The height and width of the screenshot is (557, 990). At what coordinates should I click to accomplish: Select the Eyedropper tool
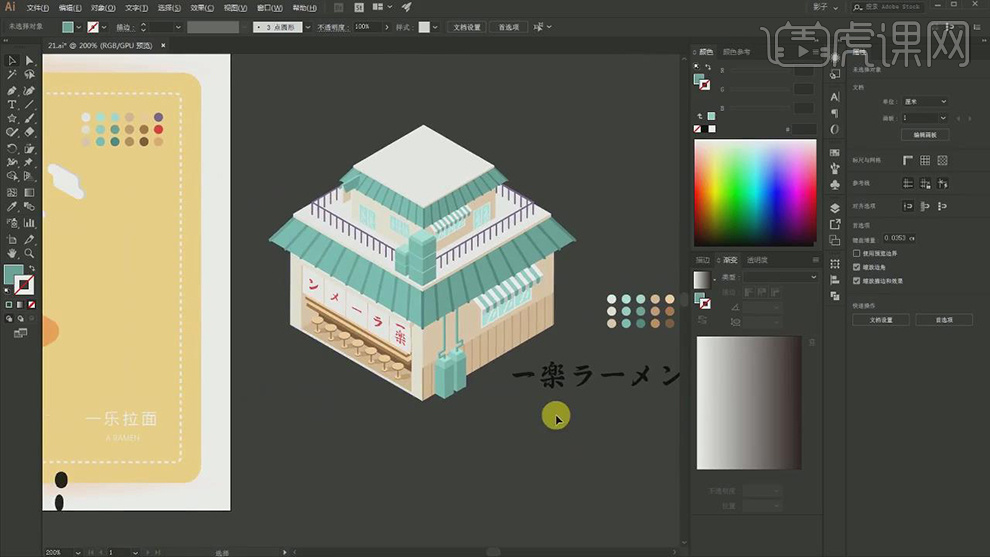(x=12, y=207)
